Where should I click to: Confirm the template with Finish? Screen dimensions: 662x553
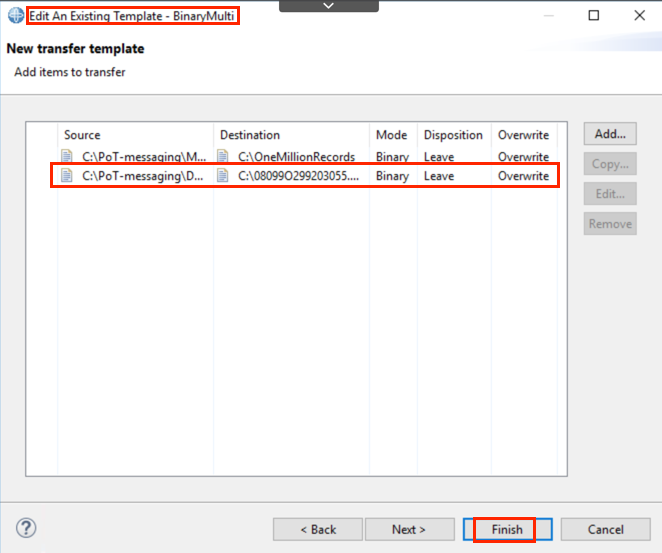click(507, 529)
